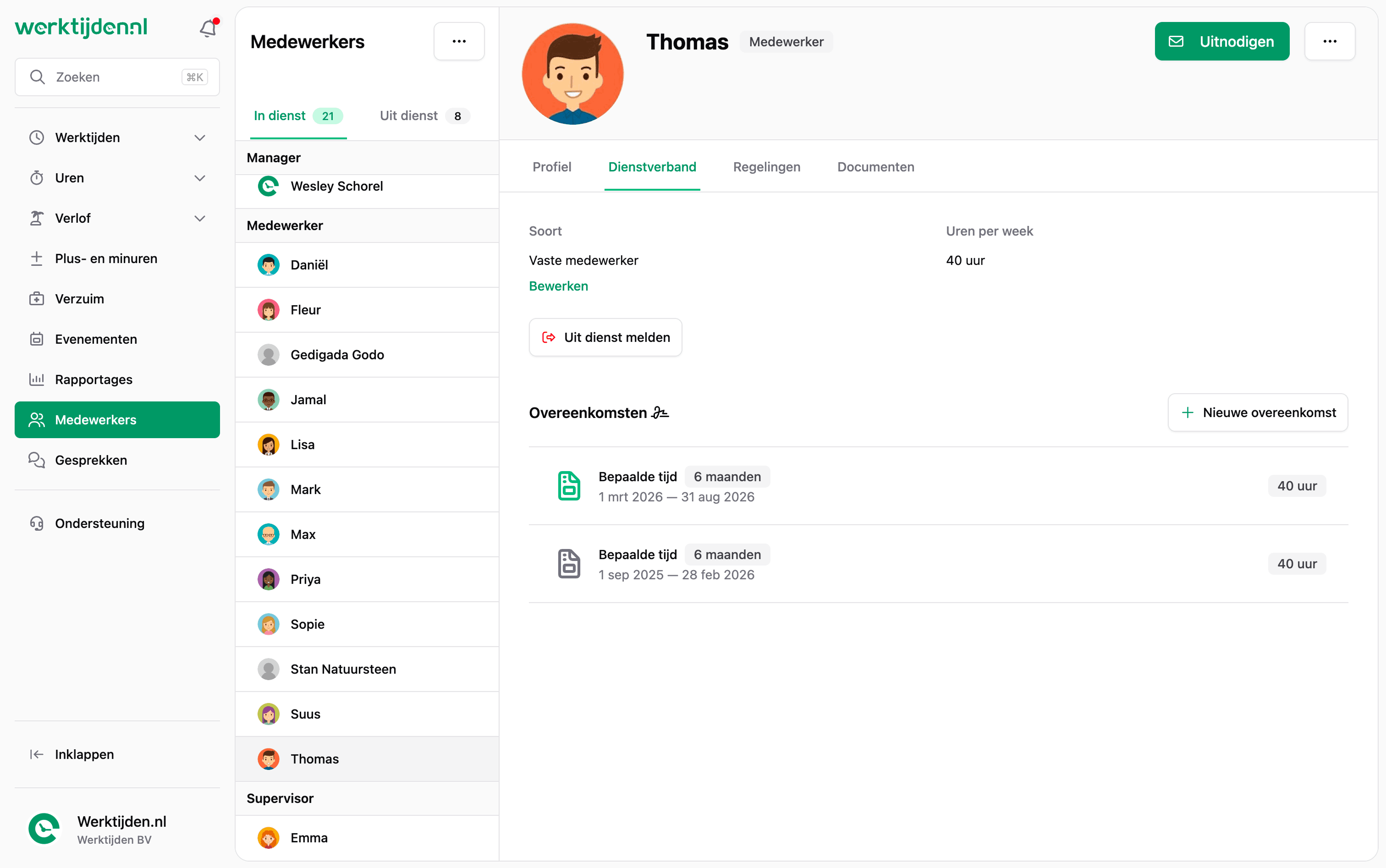
Task: Open Thomas's more options menu
Action: (1330, 41)
